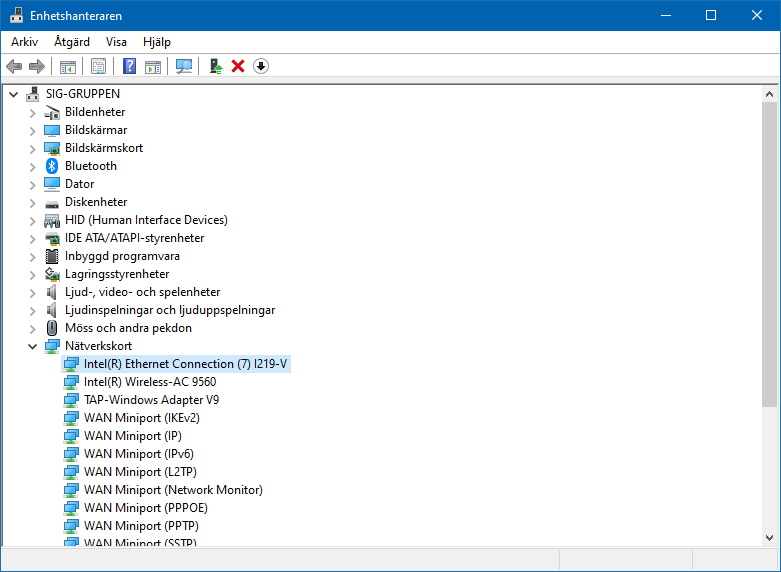Select WAN Miniport (Network Monitor)

[x=173, y=489]
